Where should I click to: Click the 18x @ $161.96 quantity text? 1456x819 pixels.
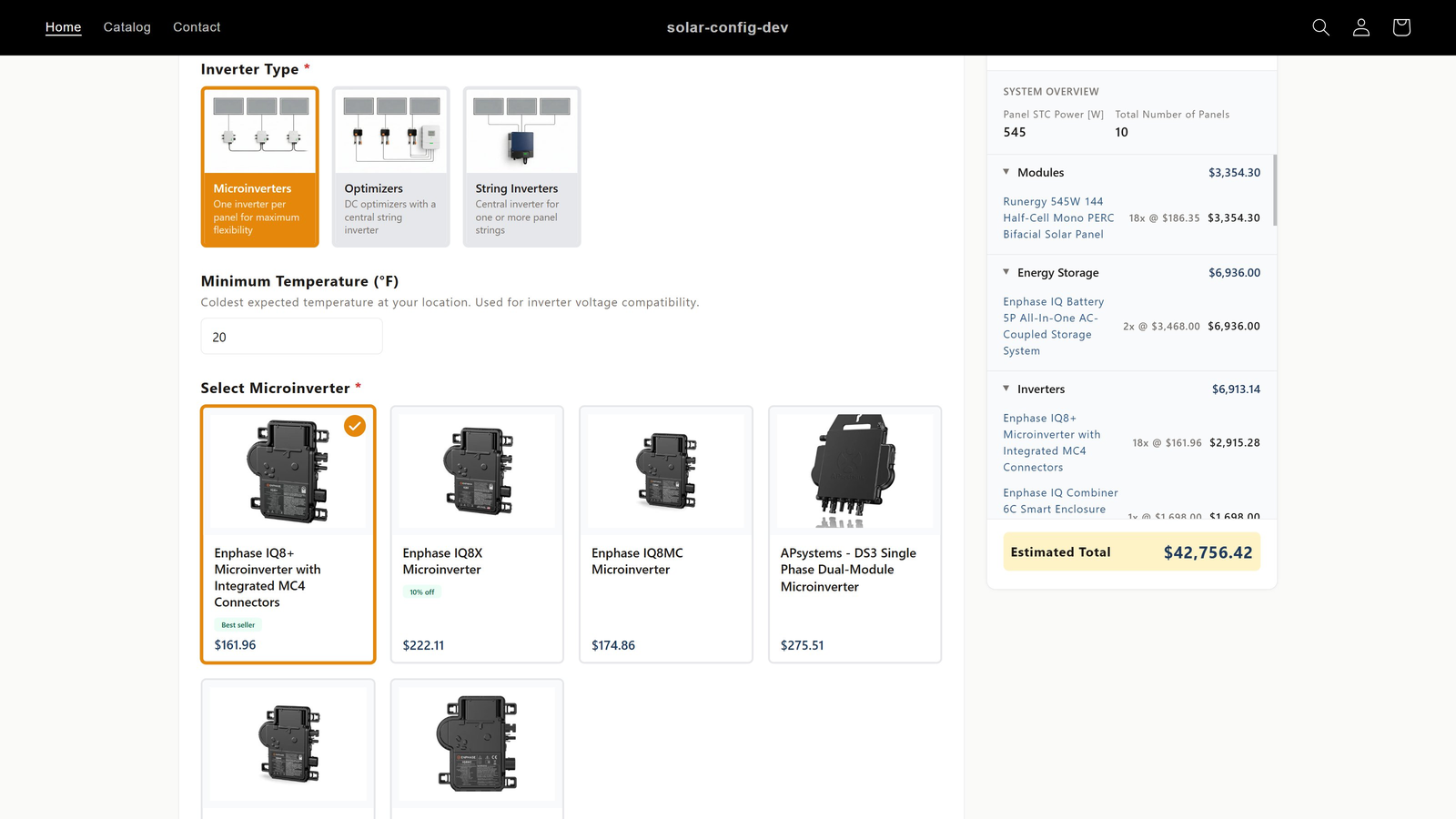[1167, 443]
